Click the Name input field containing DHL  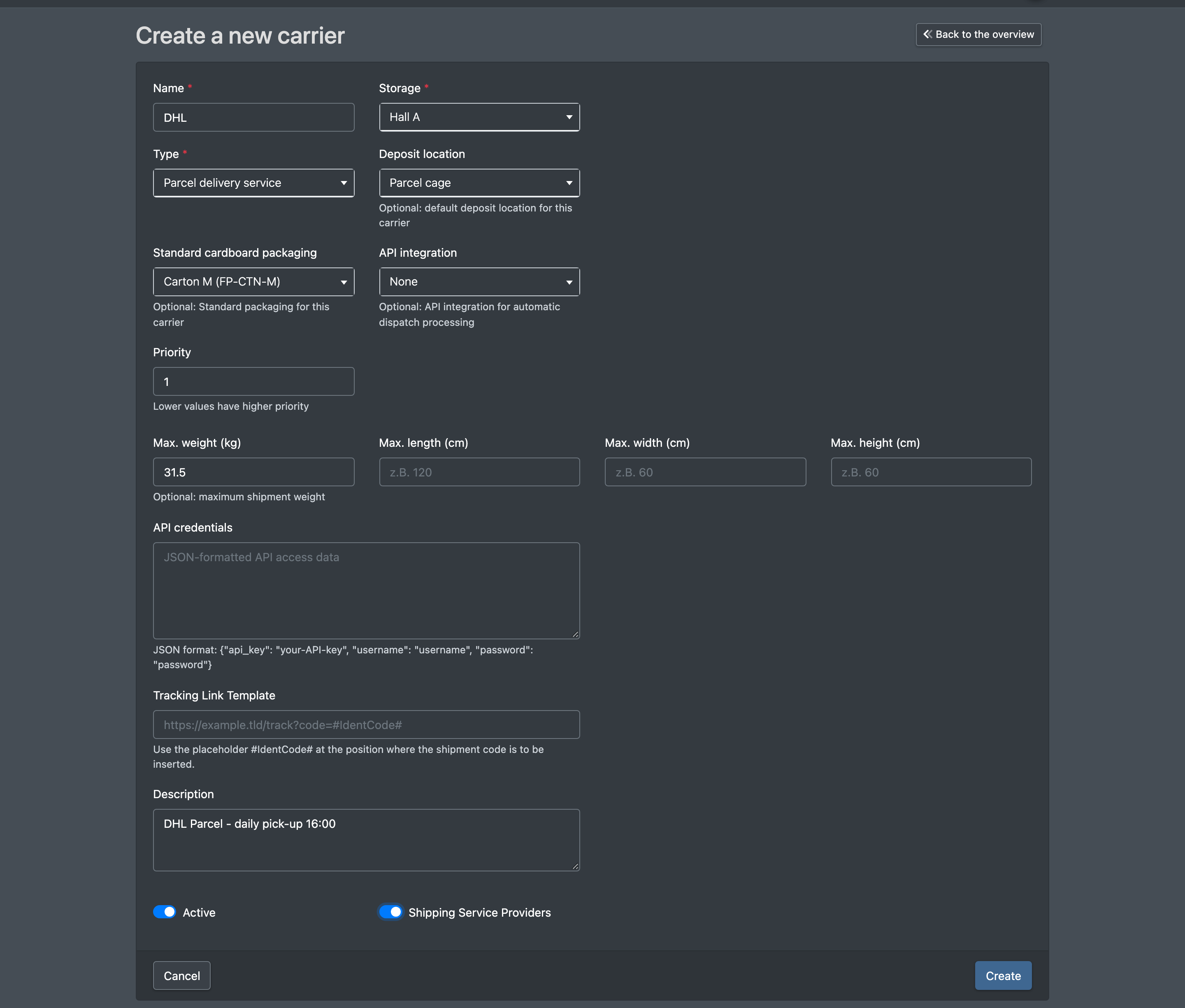click(x=254, y=117)
